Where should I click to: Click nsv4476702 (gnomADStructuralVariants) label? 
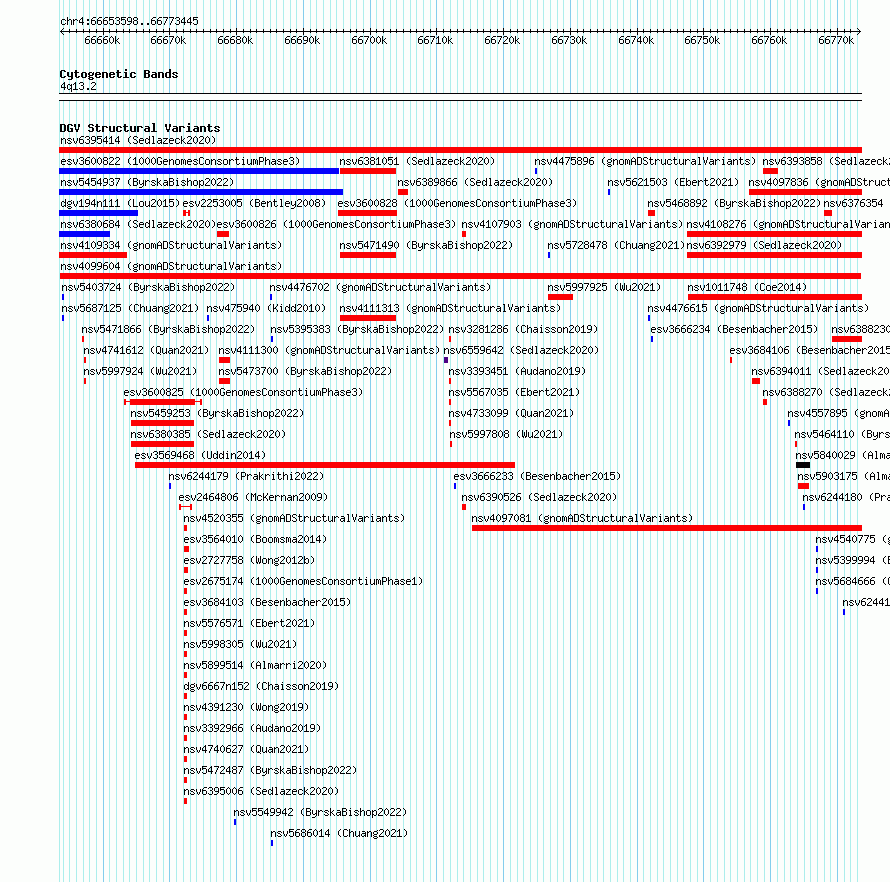coord(380,287)
